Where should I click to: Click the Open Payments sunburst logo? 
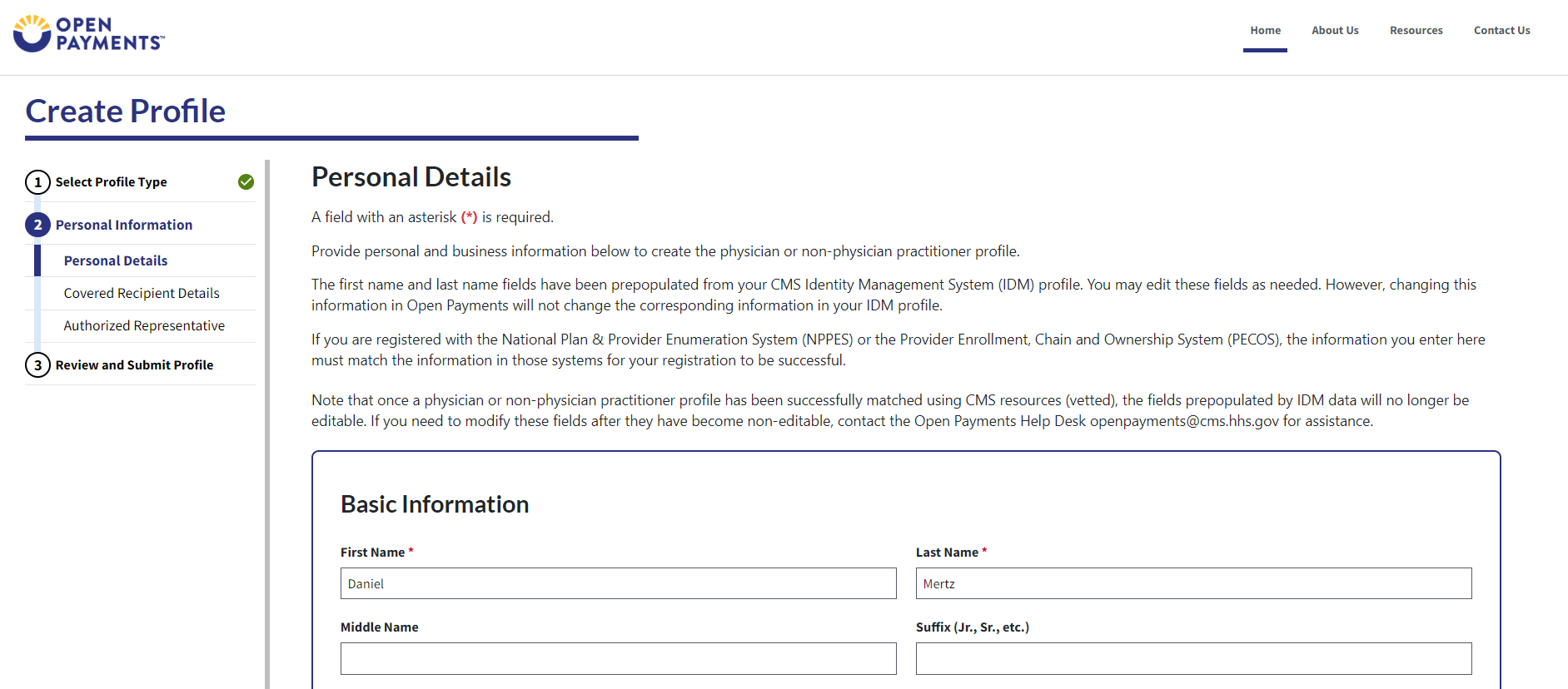33,33
